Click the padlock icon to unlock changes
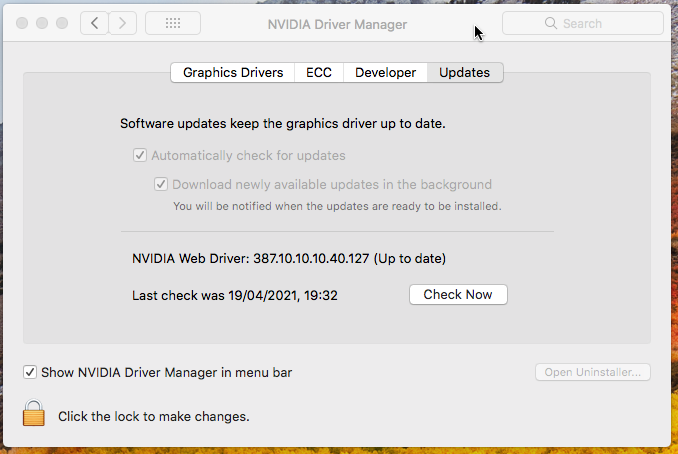The width and height of the screenshot is (678, 454). click(35, 413)
